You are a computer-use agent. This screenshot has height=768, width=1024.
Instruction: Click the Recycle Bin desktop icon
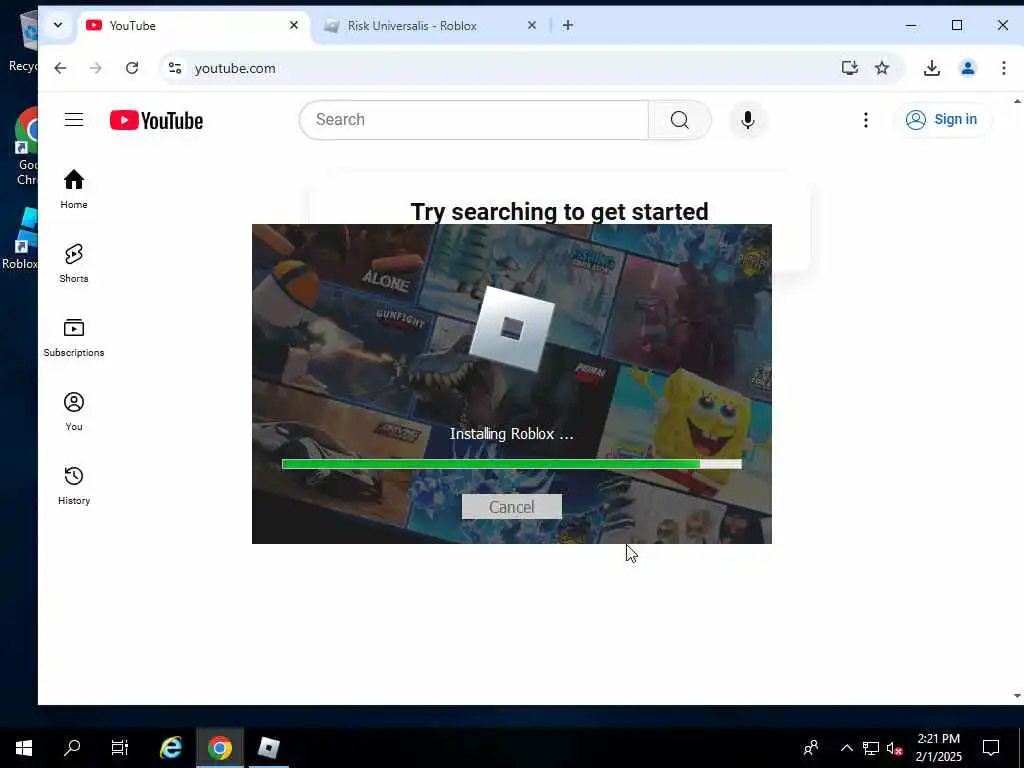pos(24,42)
